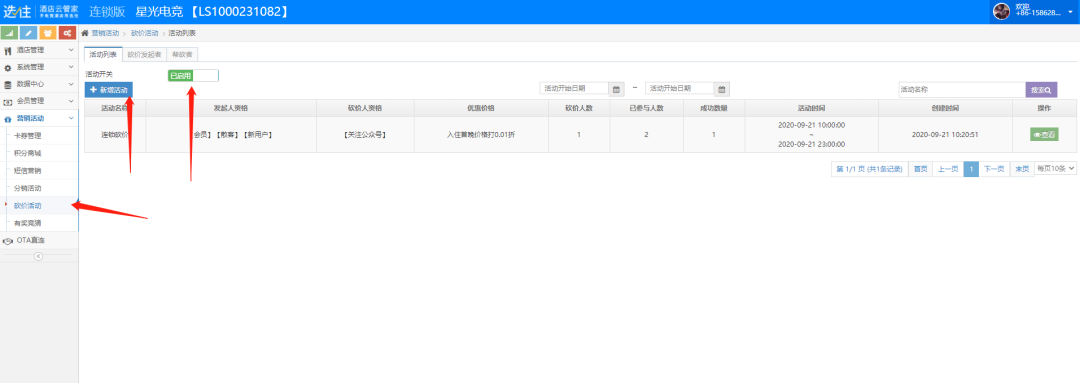Click the page record count text
Viewport: 1080px width, 383px height.
(869, 169)
